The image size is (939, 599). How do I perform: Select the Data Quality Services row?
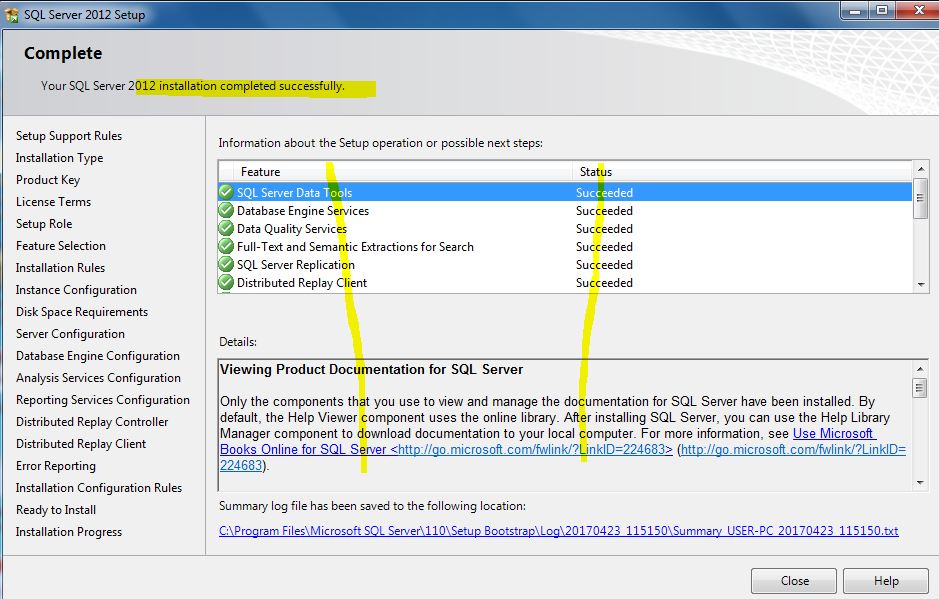click(x=565, y=228)
